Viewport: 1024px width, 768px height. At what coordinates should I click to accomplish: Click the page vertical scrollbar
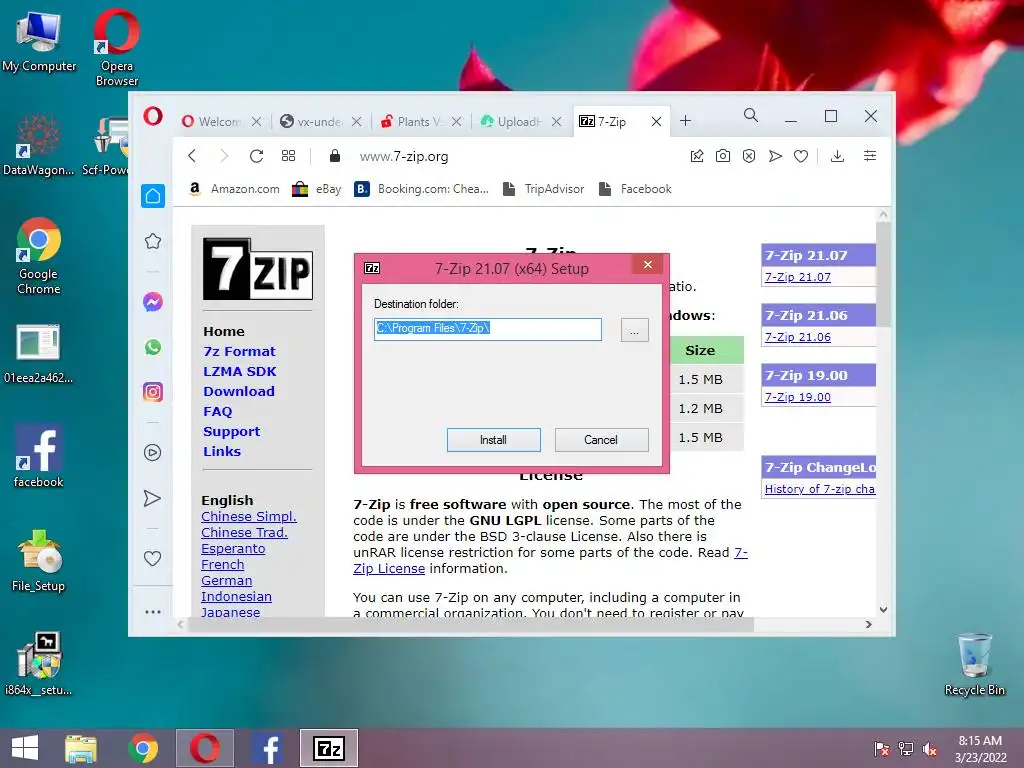click(x=883, y=274)
